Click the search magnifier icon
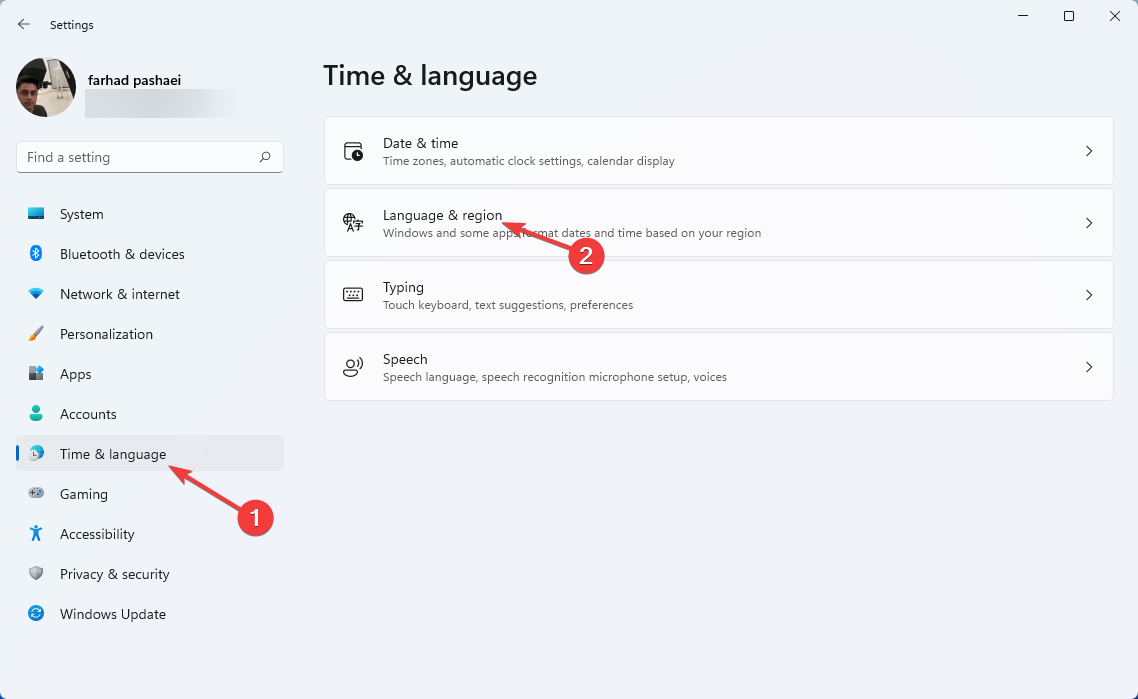The height and width of the screenshot is (699, 1138). click(265, 157)
